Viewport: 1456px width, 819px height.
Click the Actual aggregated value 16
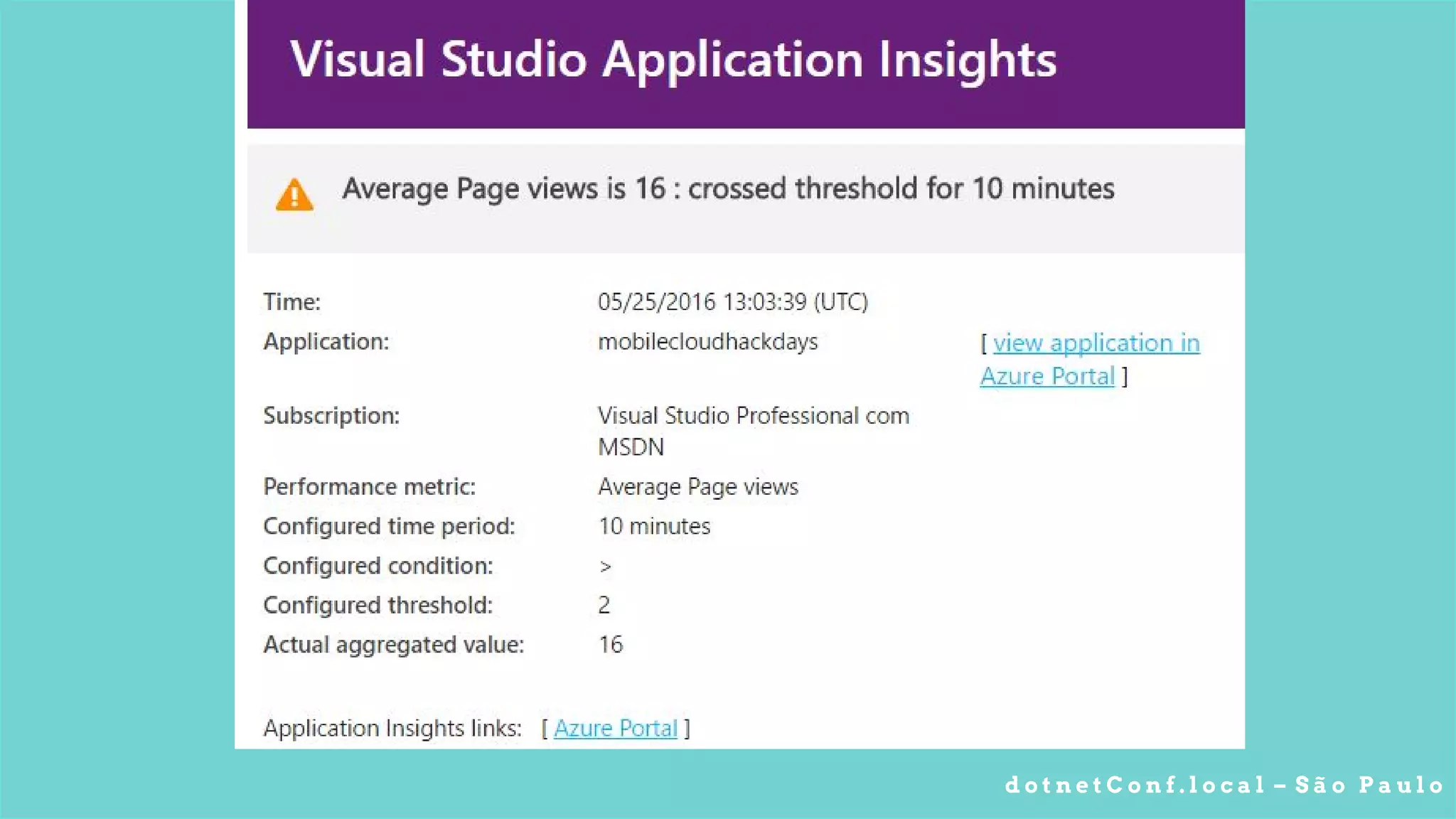click(610, 644)
